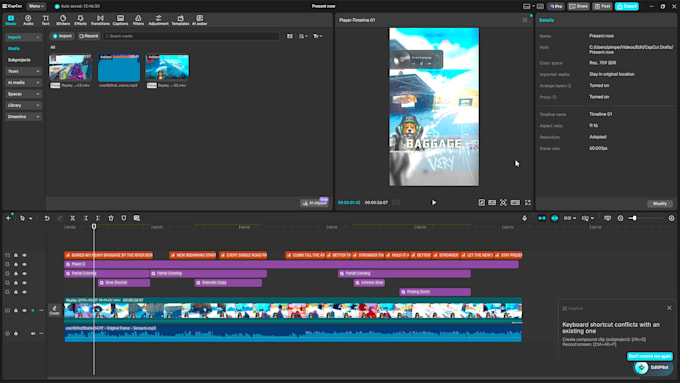The width and height of the screenshot is (680, 383).
Task: Click the Split clip icon in timeline toolbar
Action: point(72,218)
